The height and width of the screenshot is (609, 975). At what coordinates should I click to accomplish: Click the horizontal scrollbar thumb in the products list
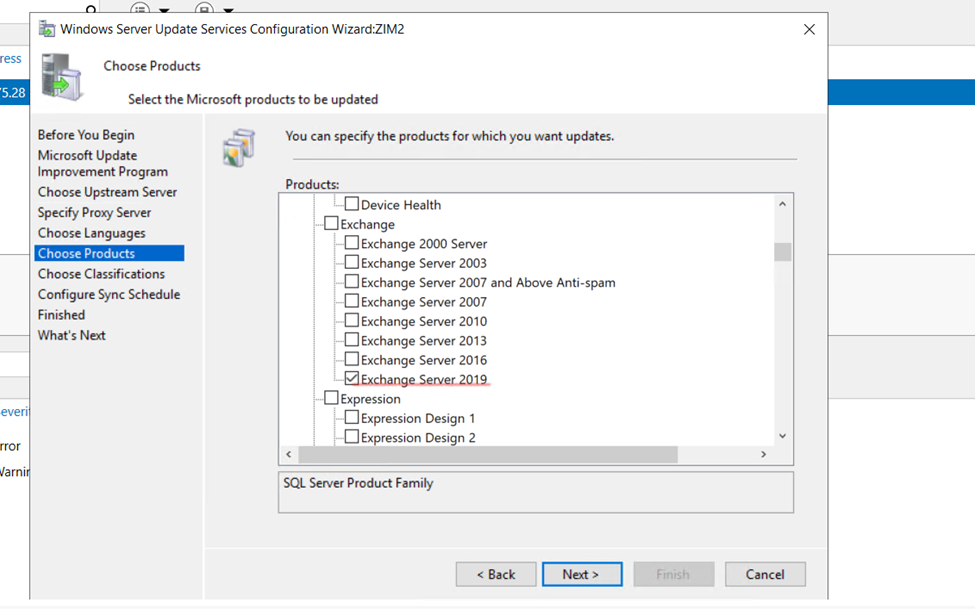click(x=487, y=454)
